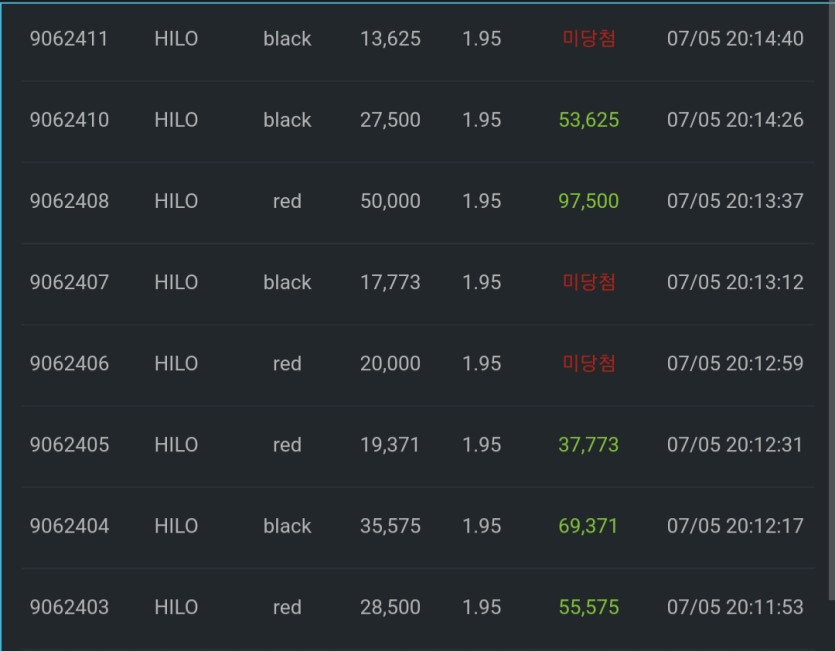Click the timestamp 07/05 20:13:37
This screenshot has width=835, height=651.
click(x=735, y=201)
